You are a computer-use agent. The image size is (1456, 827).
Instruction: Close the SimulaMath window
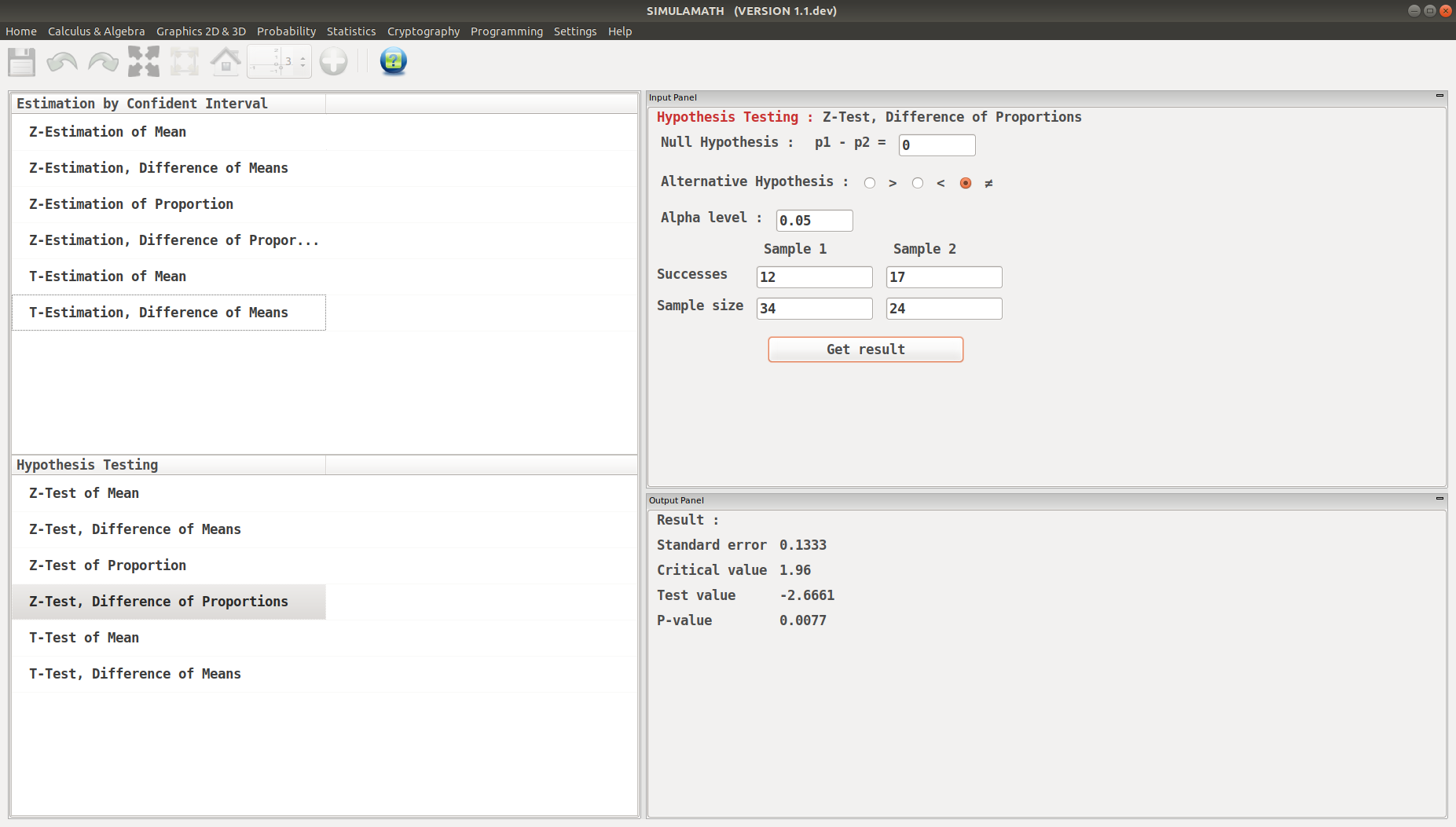coord(1445,11)
